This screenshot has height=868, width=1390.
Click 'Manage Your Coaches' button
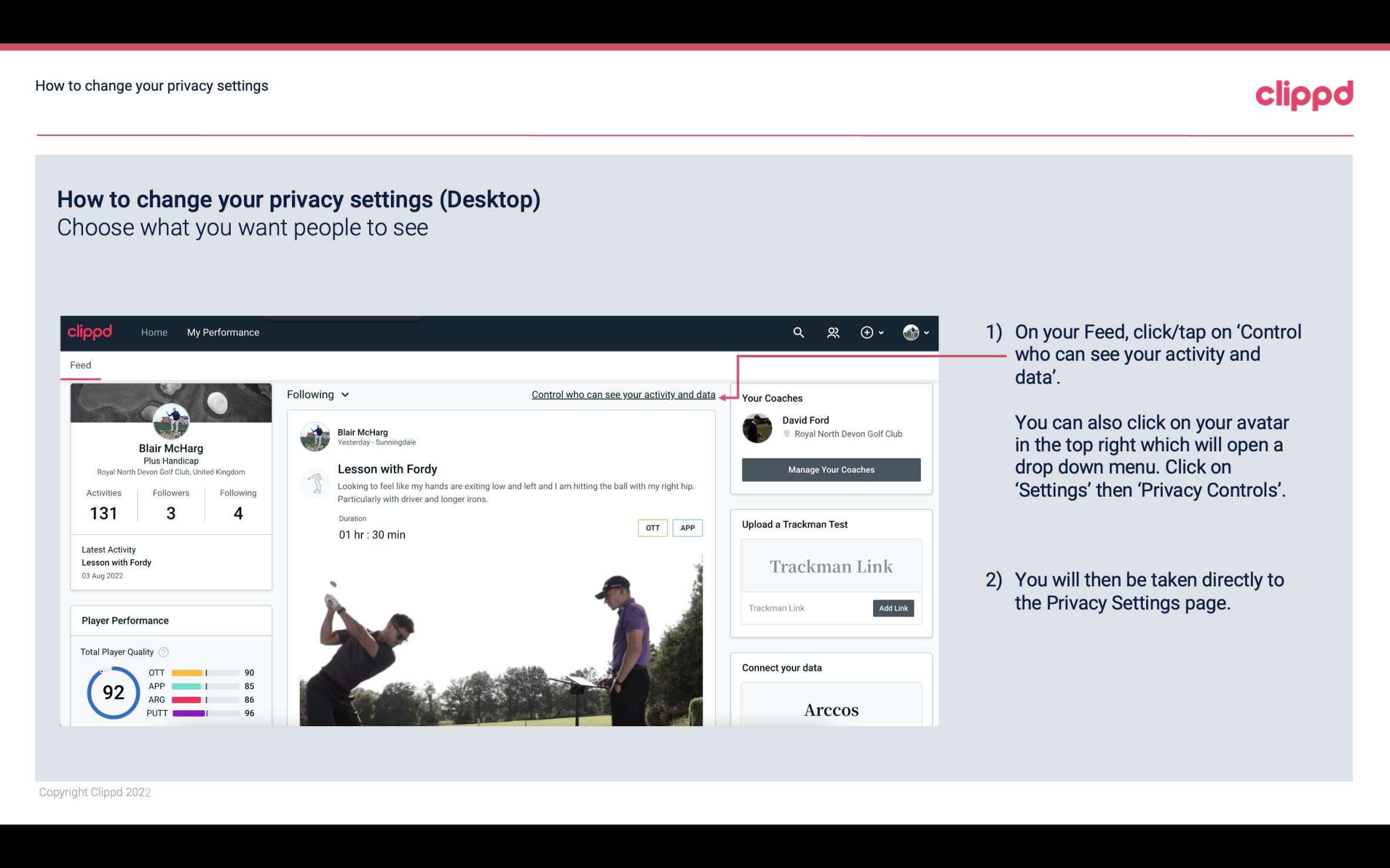point(831,469)
